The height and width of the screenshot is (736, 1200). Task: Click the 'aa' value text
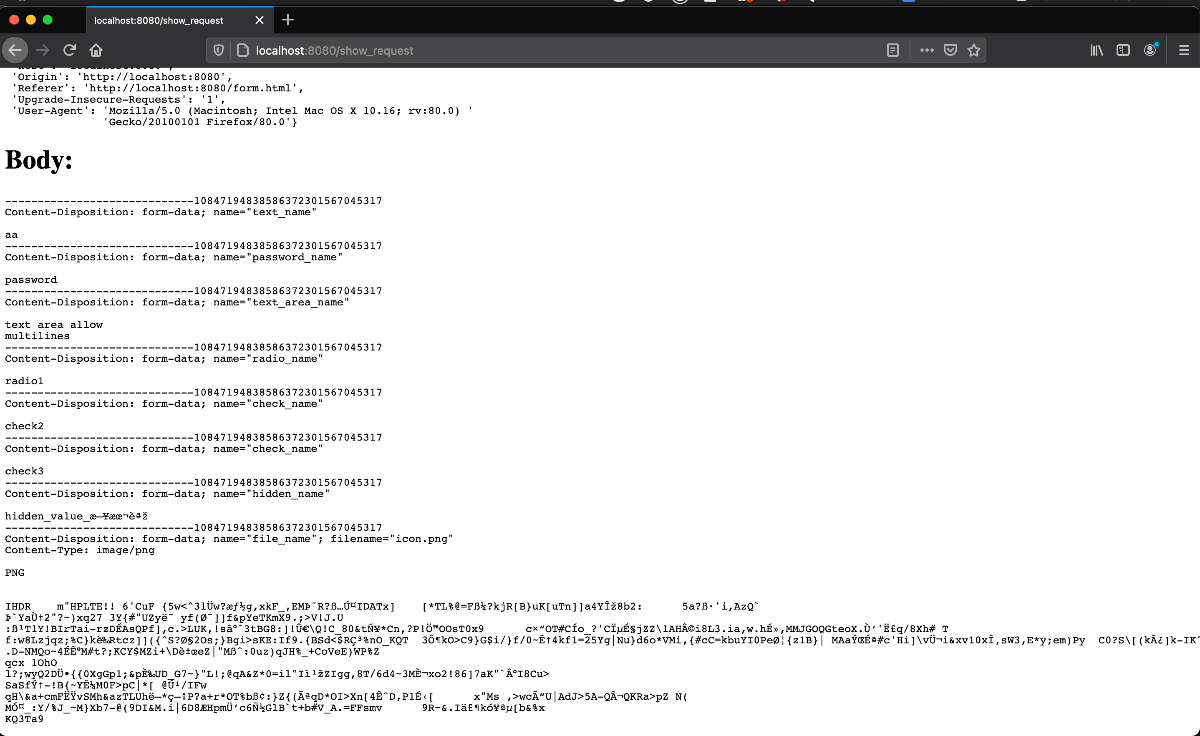[x=11, y=235]
